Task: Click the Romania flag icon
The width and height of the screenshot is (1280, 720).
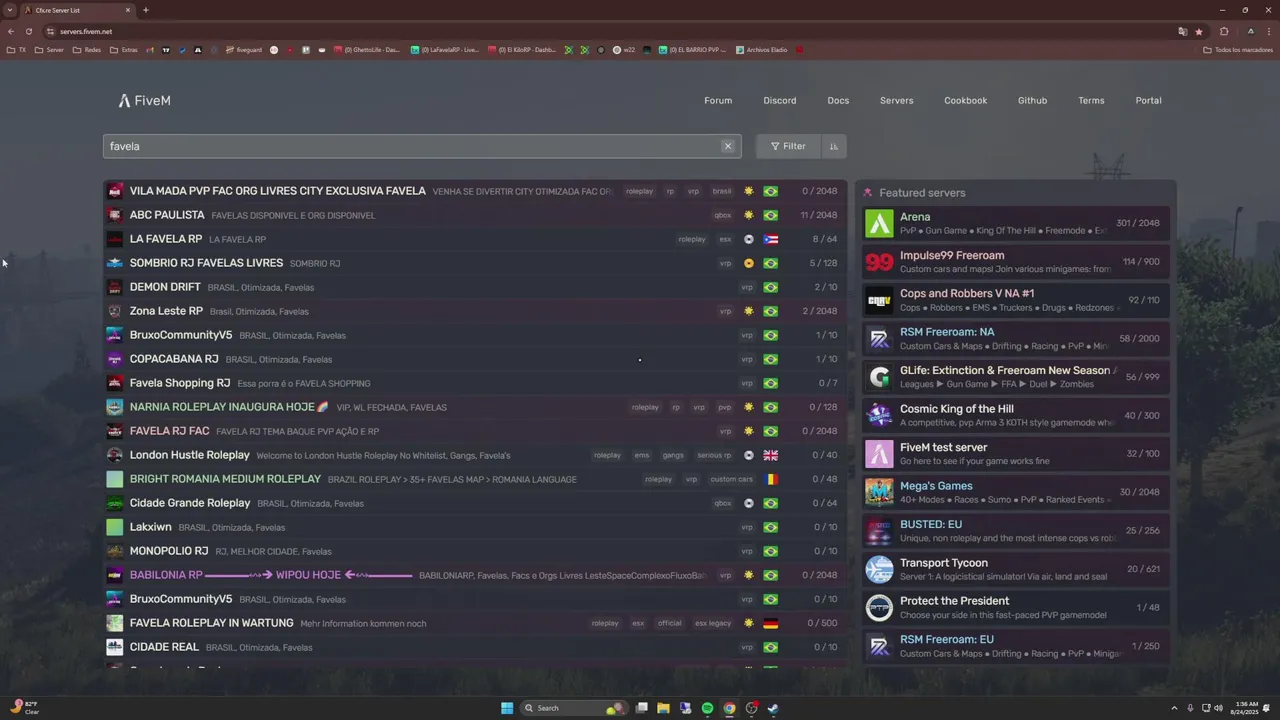Action: [x=770, y=479]
